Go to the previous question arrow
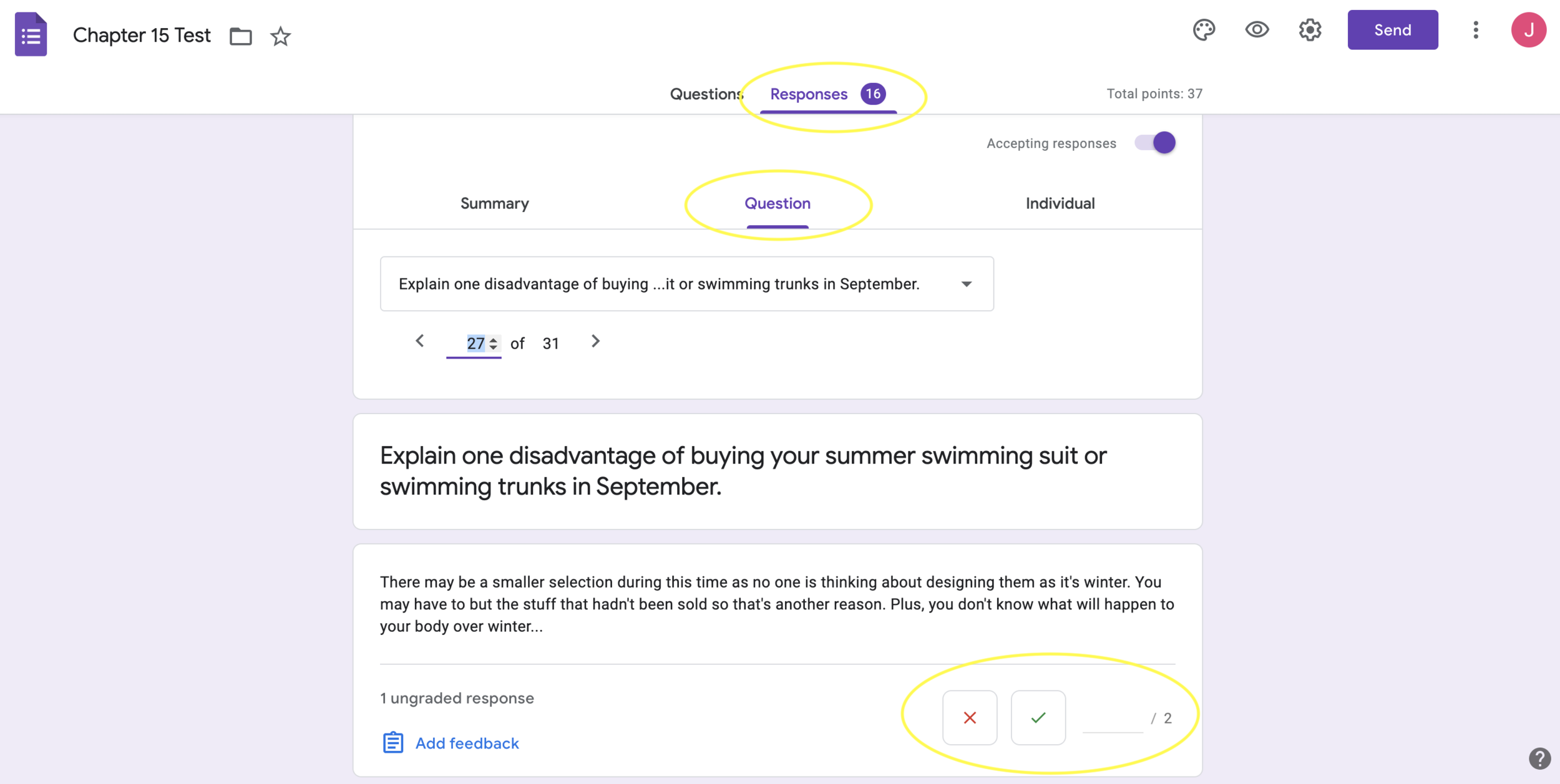This screenshot has width=1560, height=784. coord(420,341)
